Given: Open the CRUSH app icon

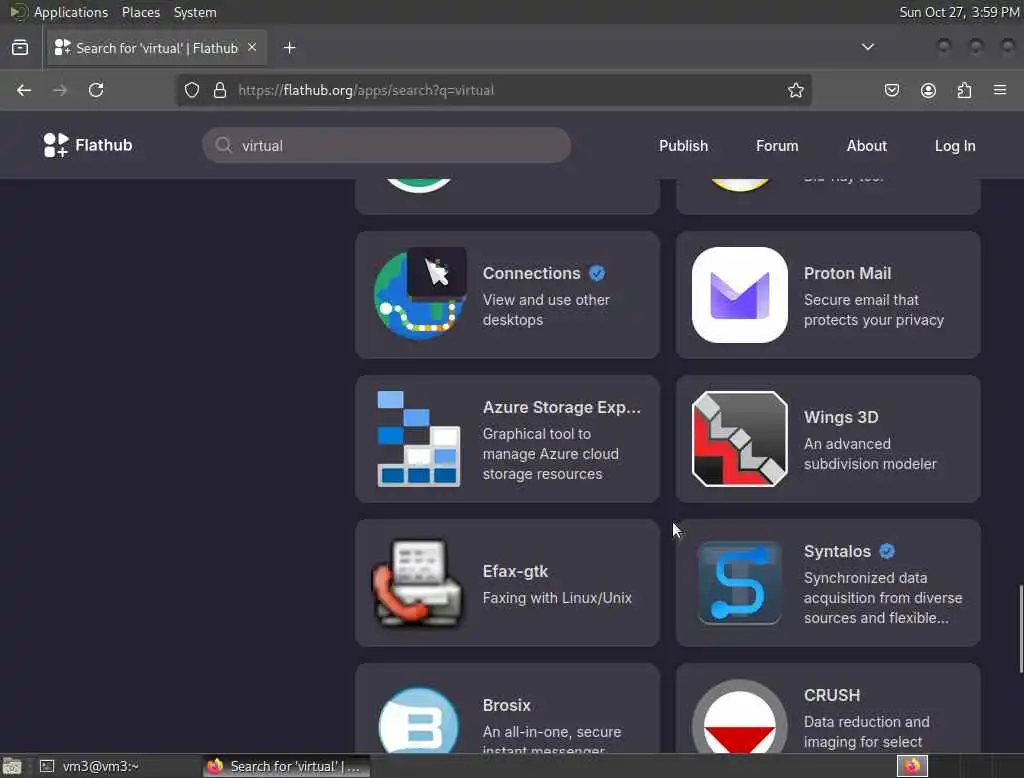Looking at the screenshot, I should (739, 717).
